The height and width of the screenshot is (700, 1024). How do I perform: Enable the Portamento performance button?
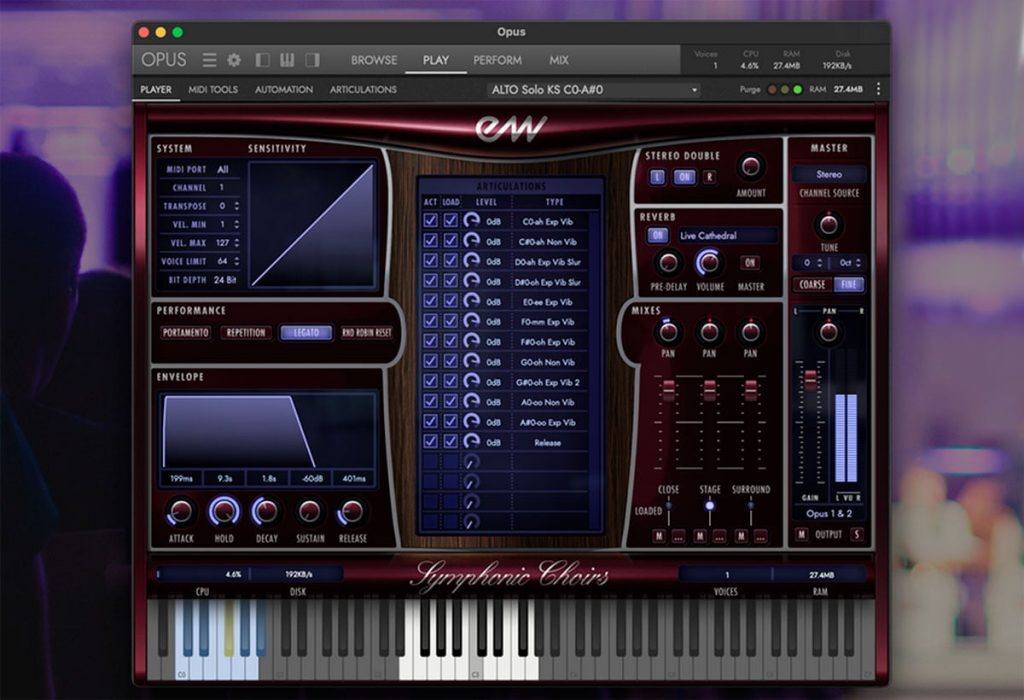pyautogui.click(x=185, y=332)
